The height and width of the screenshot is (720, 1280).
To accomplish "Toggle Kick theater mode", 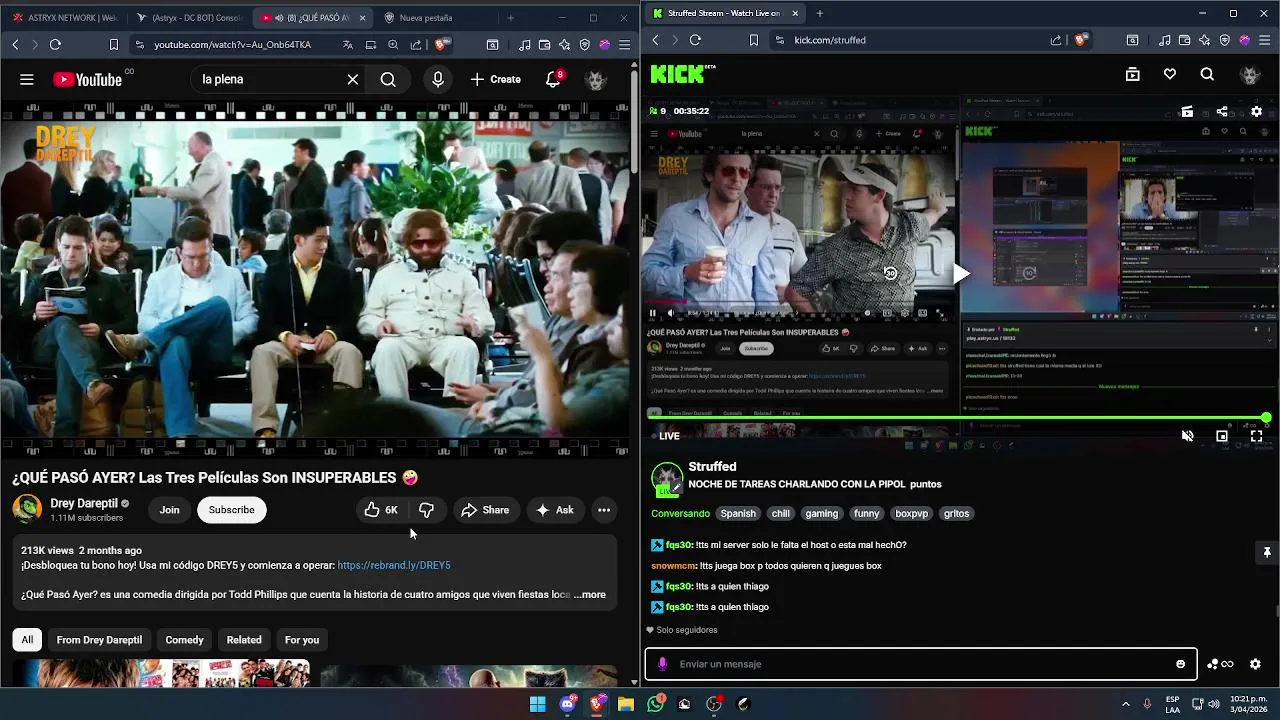I will point(1222,436).
